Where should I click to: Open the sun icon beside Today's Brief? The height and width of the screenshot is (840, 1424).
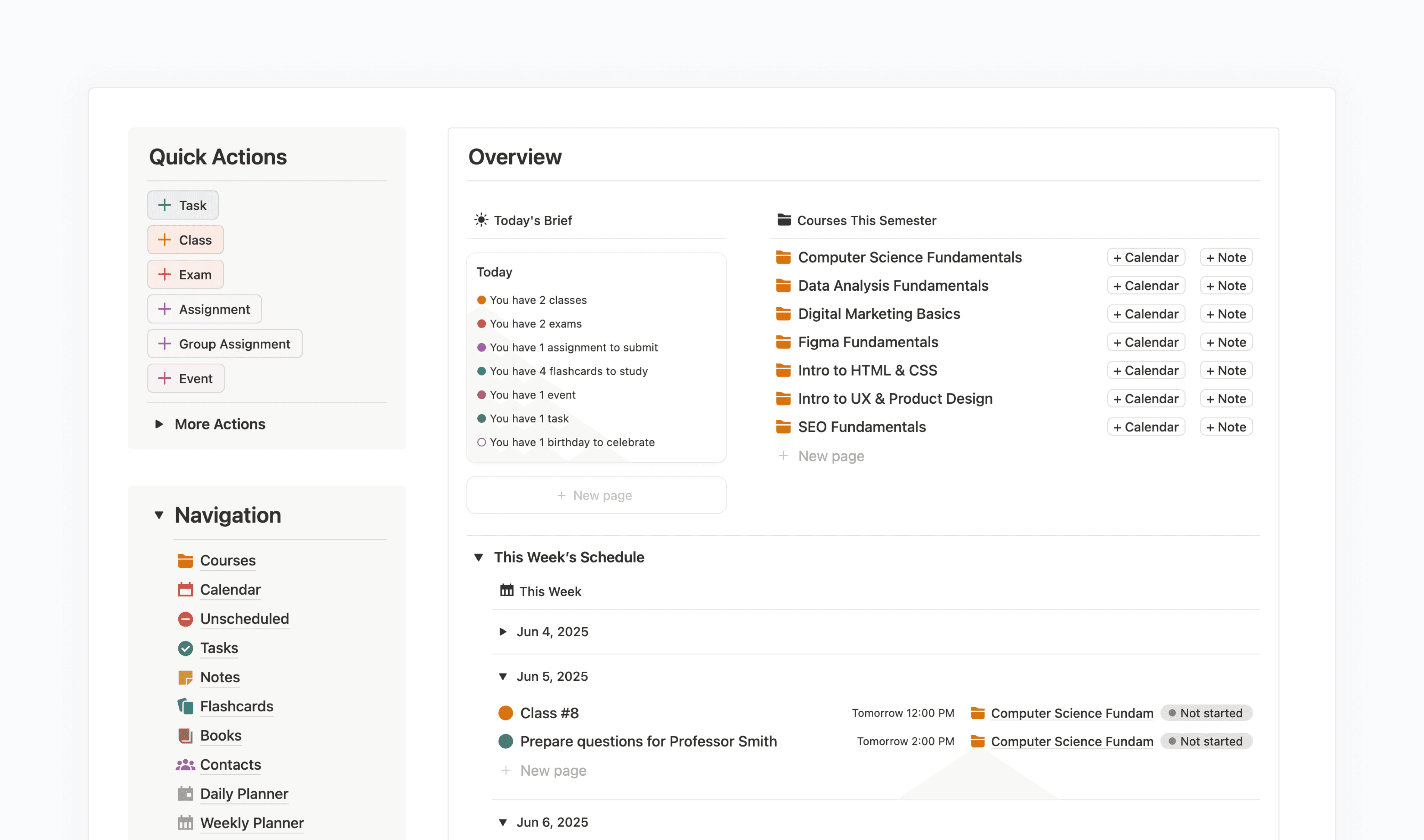pos(480,220)
